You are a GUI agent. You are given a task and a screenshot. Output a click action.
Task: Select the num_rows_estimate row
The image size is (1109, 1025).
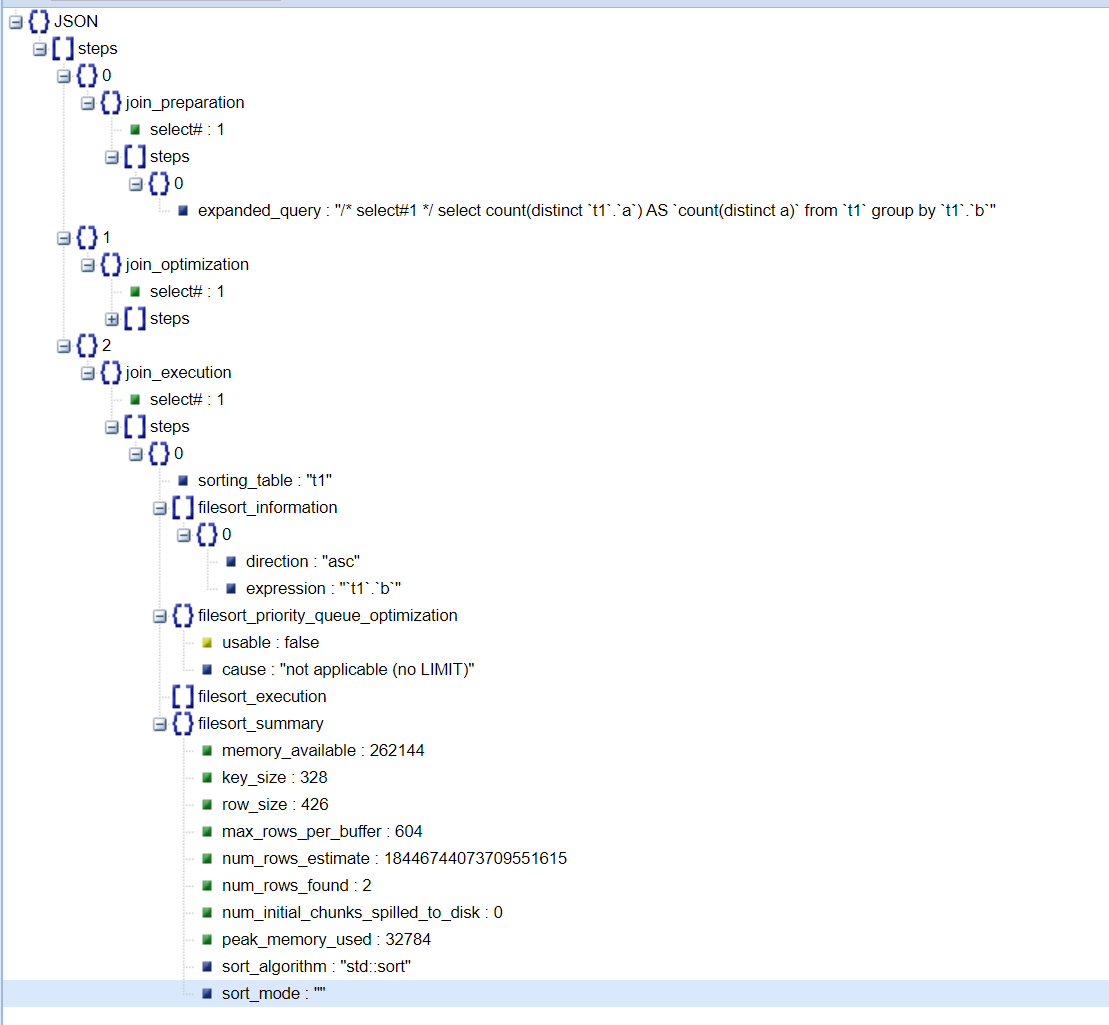(395, 859)
